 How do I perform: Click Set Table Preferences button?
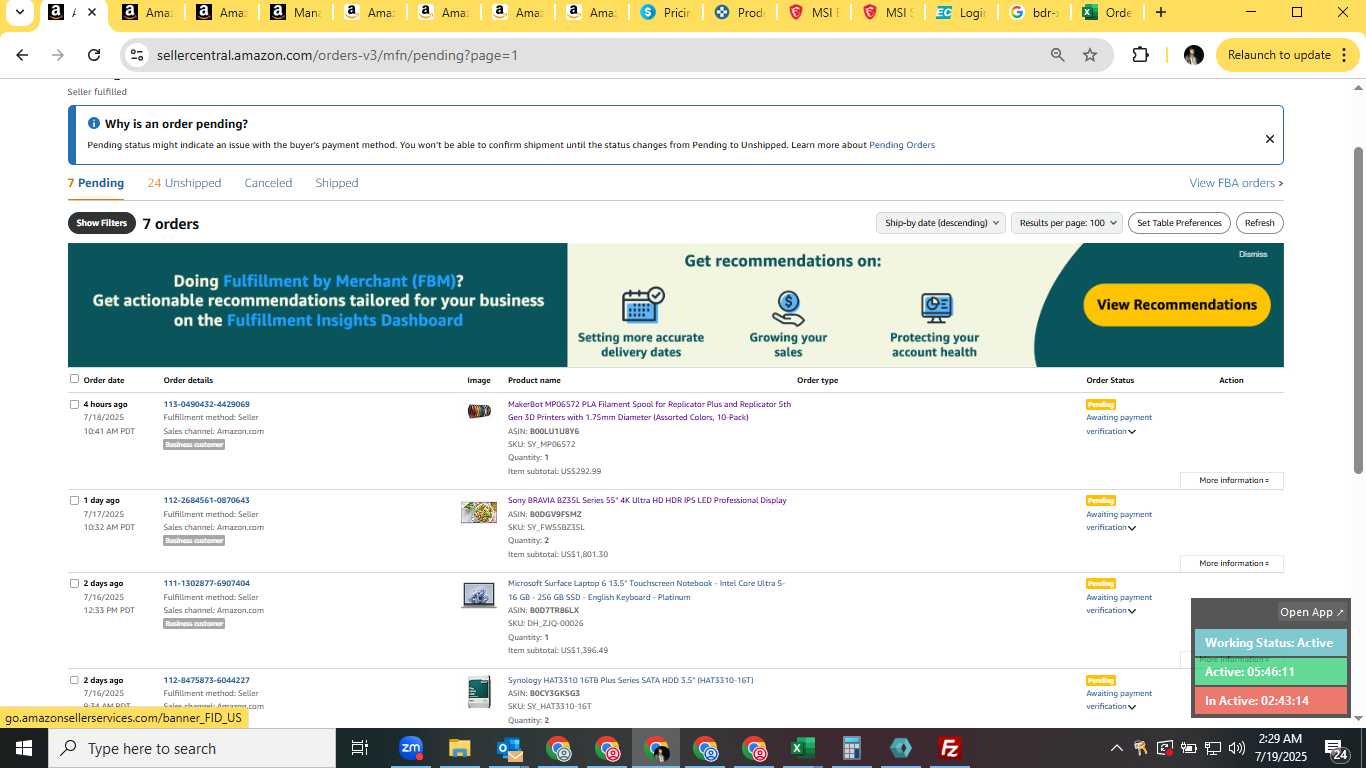(1179, 223)
